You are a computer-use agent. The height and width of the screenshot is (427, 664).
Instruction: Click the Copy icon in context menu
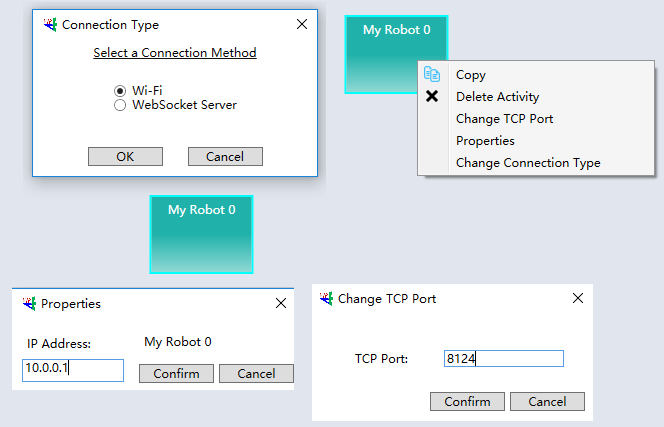coord(432,74)
